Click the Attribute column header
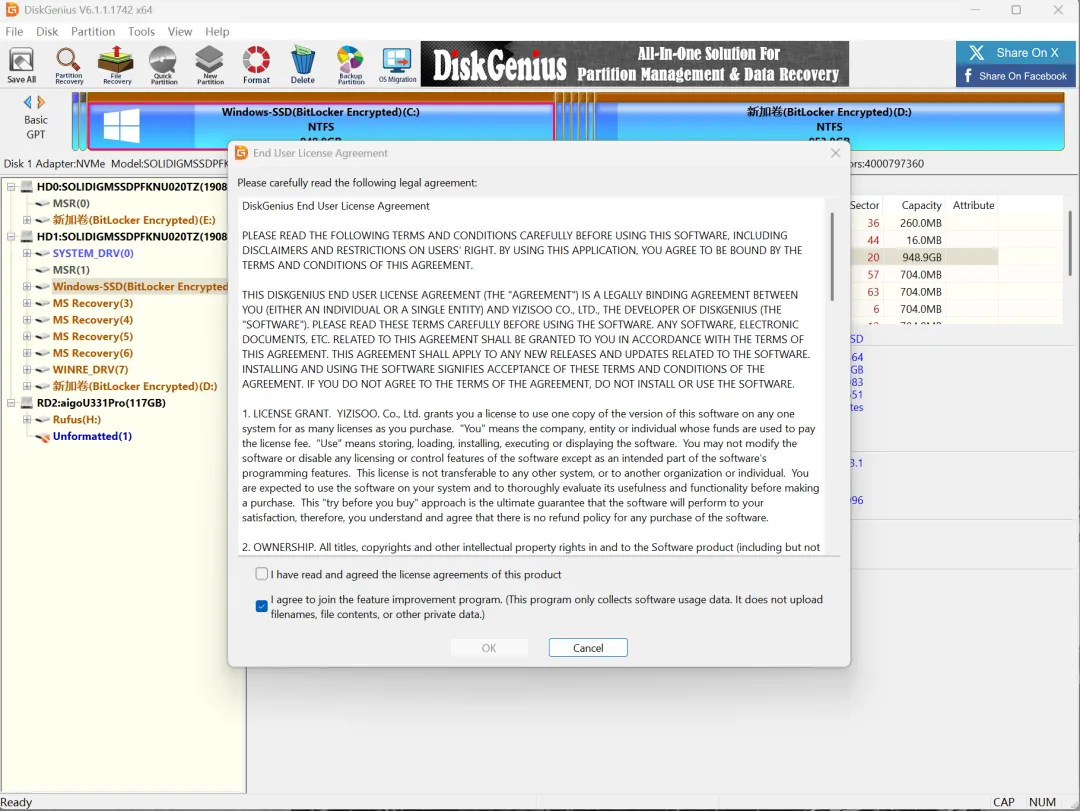This screenshot has width=1080, height=811. (973, 205)
